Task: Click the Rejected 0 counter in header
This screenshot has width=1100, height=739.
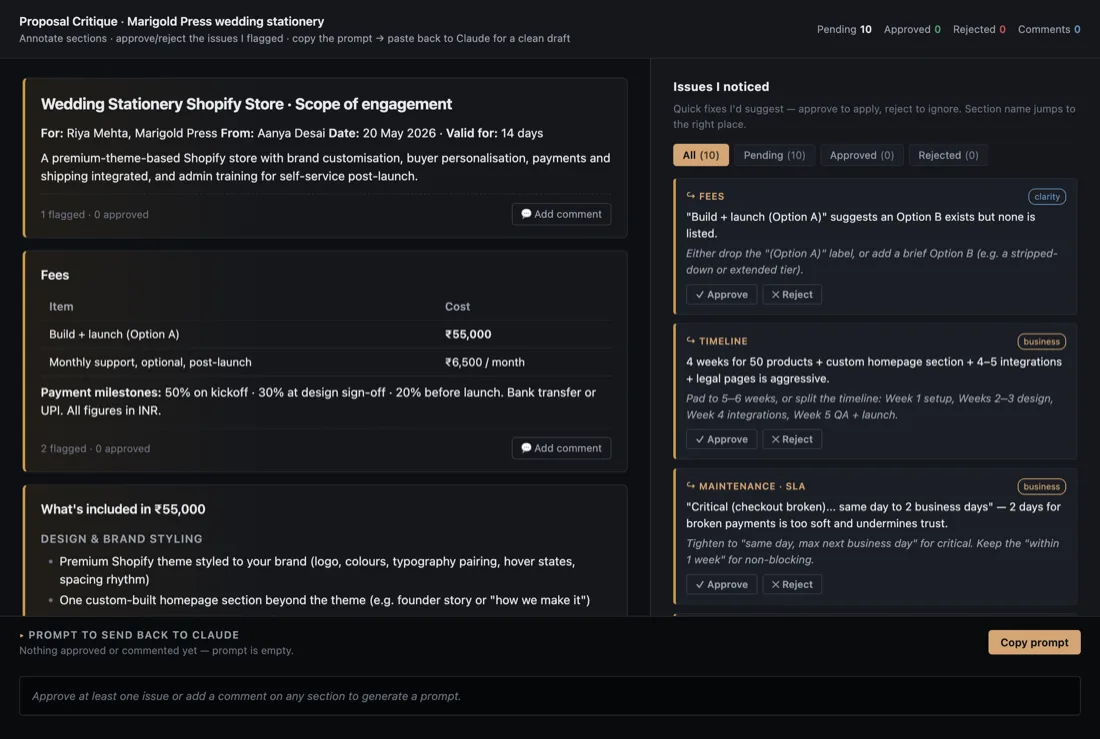Action: (x=979, y=29)
